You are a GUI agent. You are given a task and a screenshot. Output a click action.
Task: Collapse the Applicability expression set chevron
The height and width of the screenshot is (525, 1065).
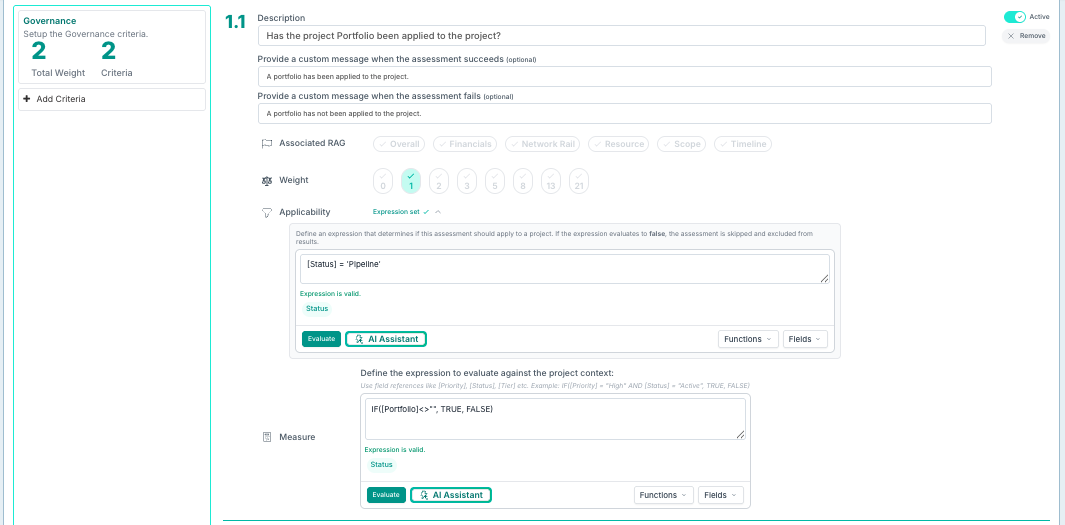tap(438, 212)
